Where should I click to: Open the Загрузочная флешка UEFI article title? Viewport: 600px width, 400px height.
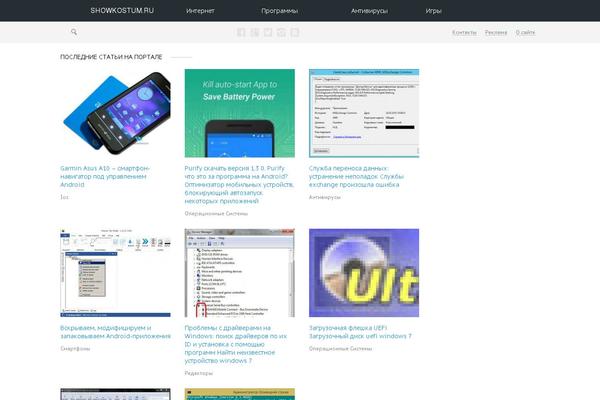(360, 332)
